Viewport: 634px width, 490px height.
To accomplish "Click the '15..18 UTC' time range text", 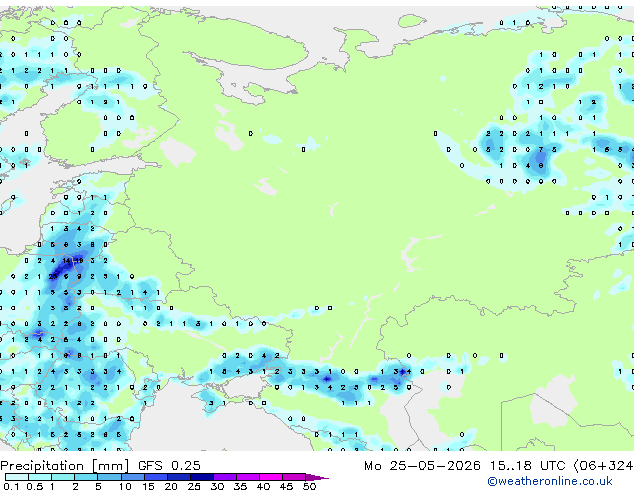I will [x=528, y=466].
